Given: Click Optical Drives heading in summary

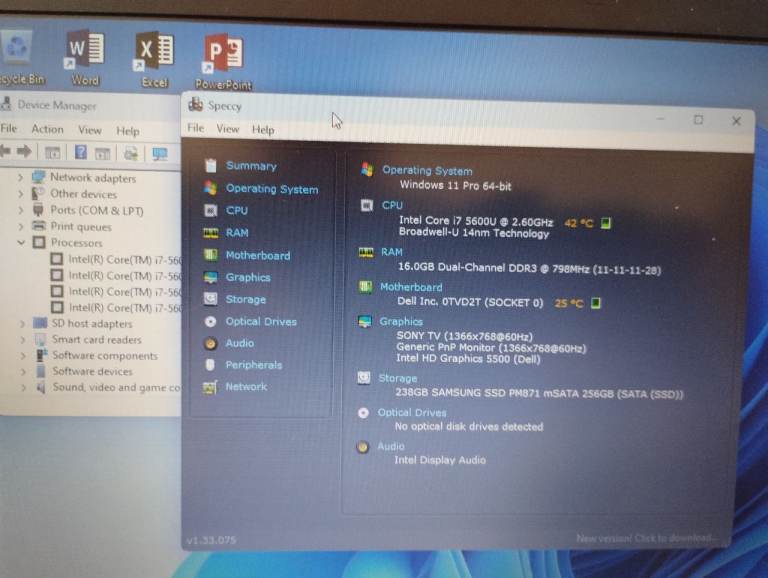Looking at the screenshot, I should click(412, 412).
